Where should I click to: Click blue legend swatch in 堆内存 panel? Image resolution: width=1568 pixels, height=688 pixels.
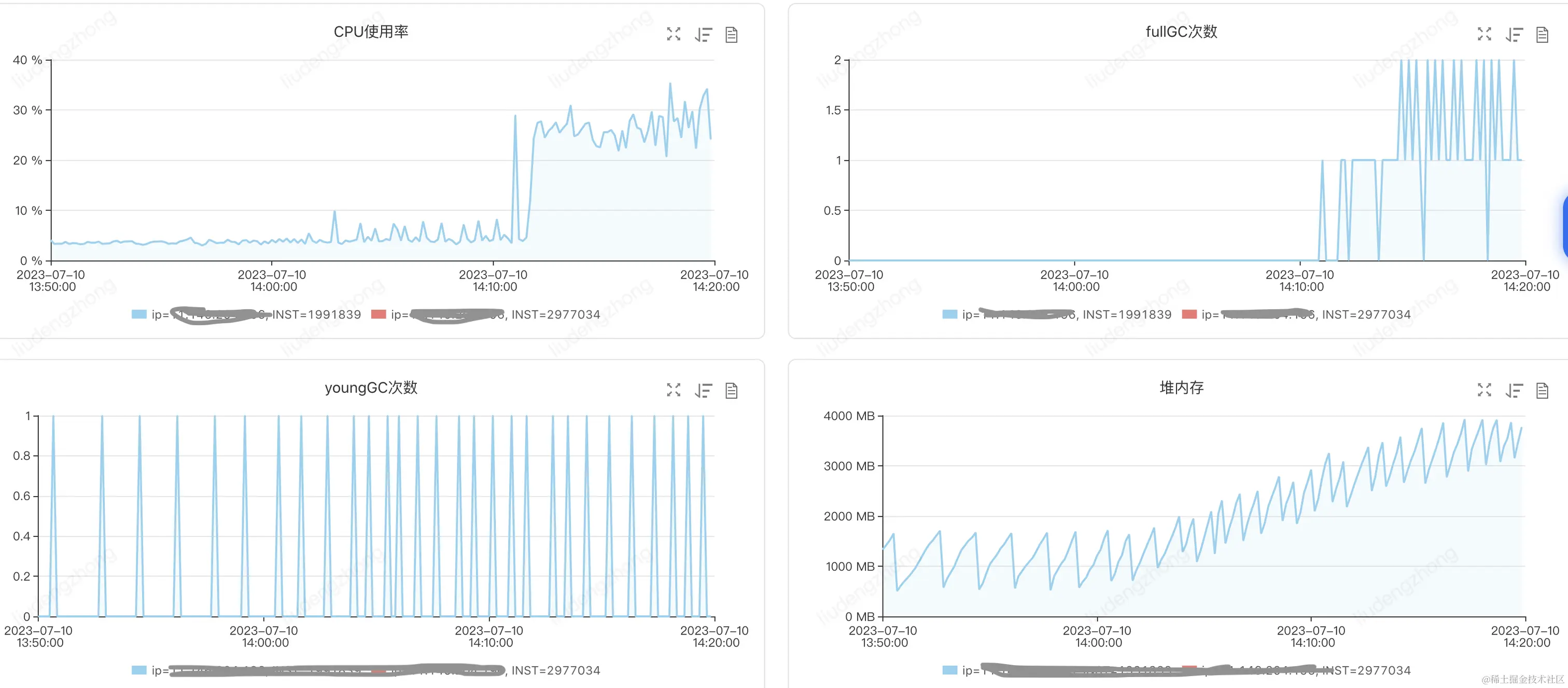tap(949, 670)
